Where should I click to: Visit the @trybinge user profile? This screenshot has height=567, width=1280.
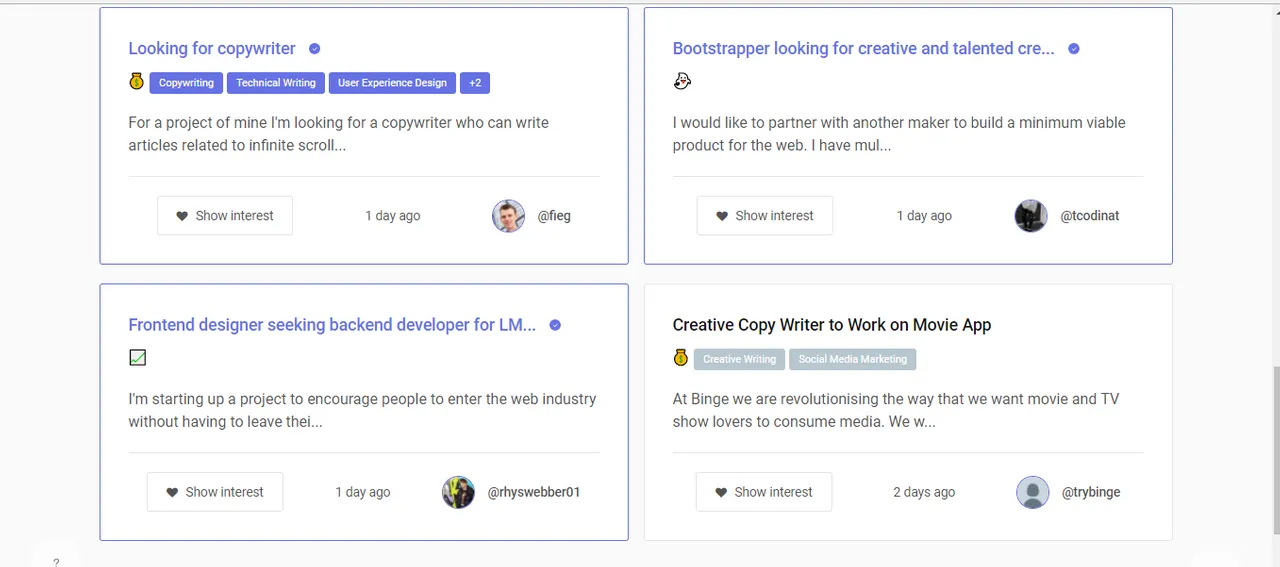pos(1090,492)
